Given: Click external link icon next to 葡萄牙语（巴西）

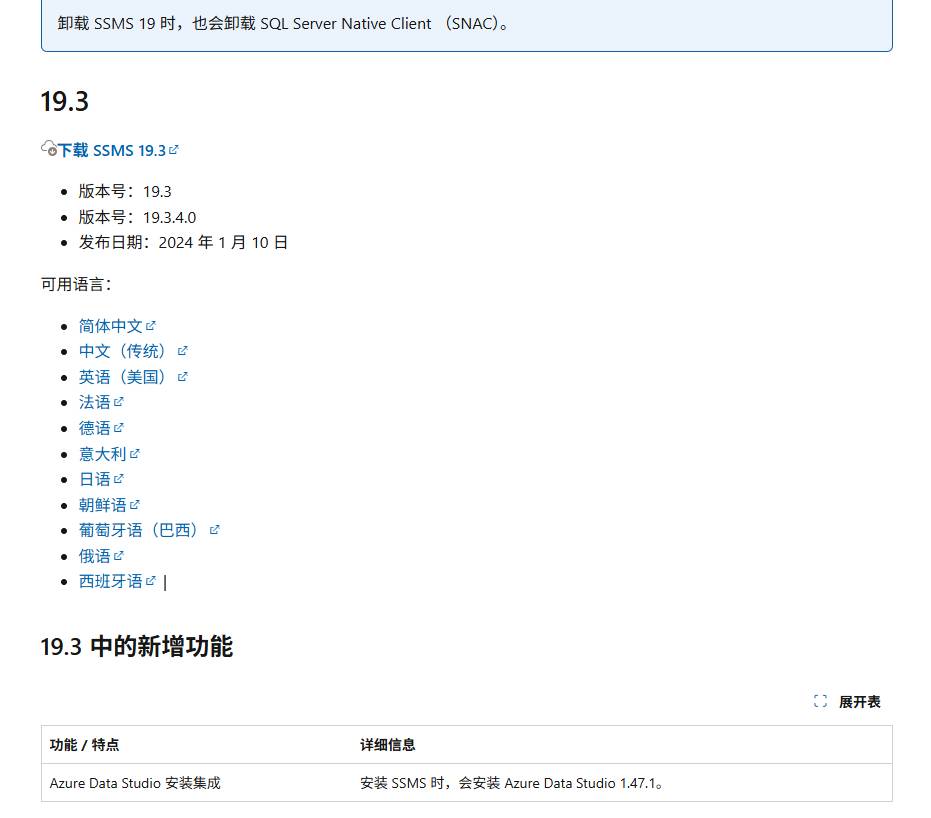Looking at the screenshot, I should tap(214, 530).
